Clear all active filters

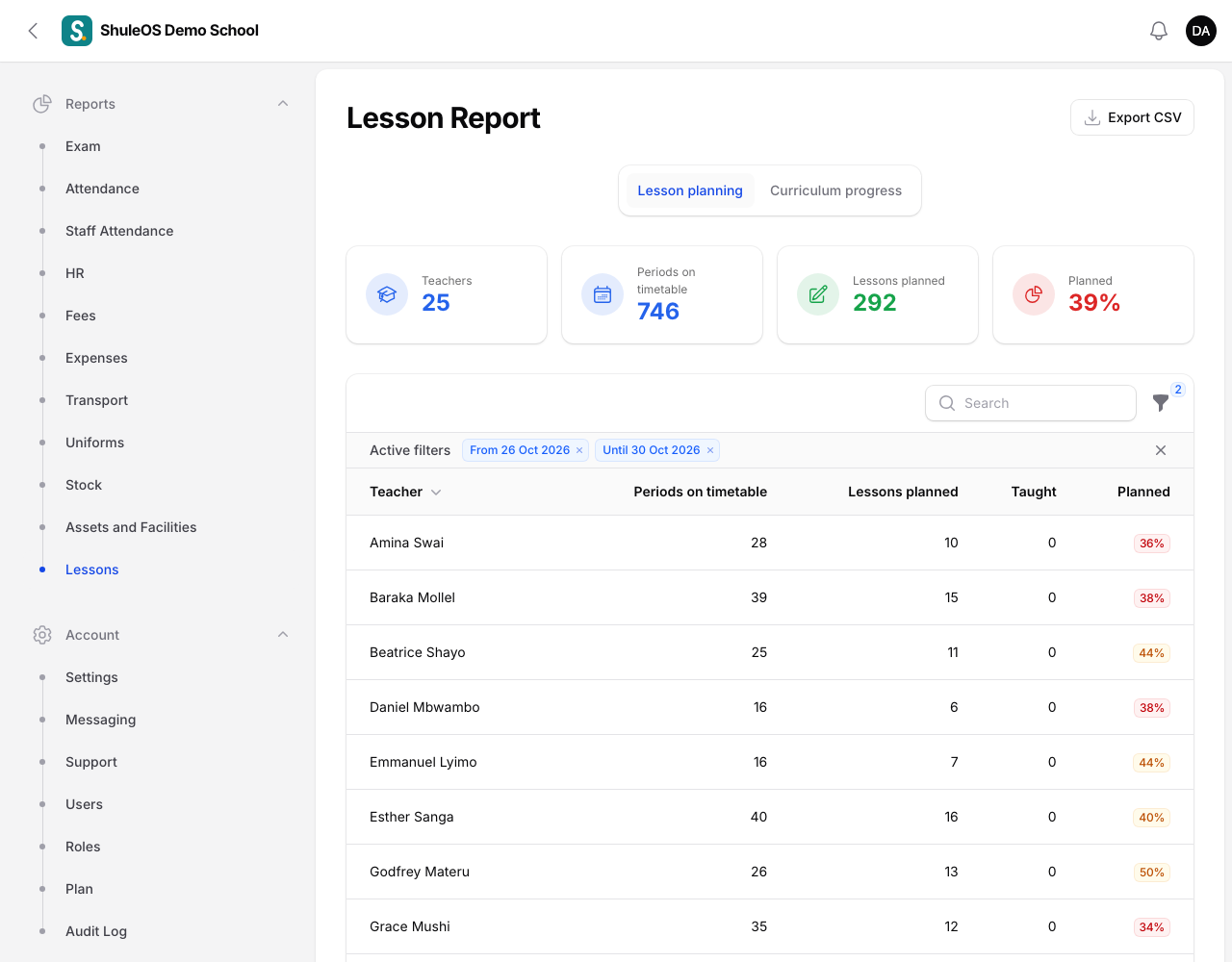pyautogui.click(x=1161, y=450)
